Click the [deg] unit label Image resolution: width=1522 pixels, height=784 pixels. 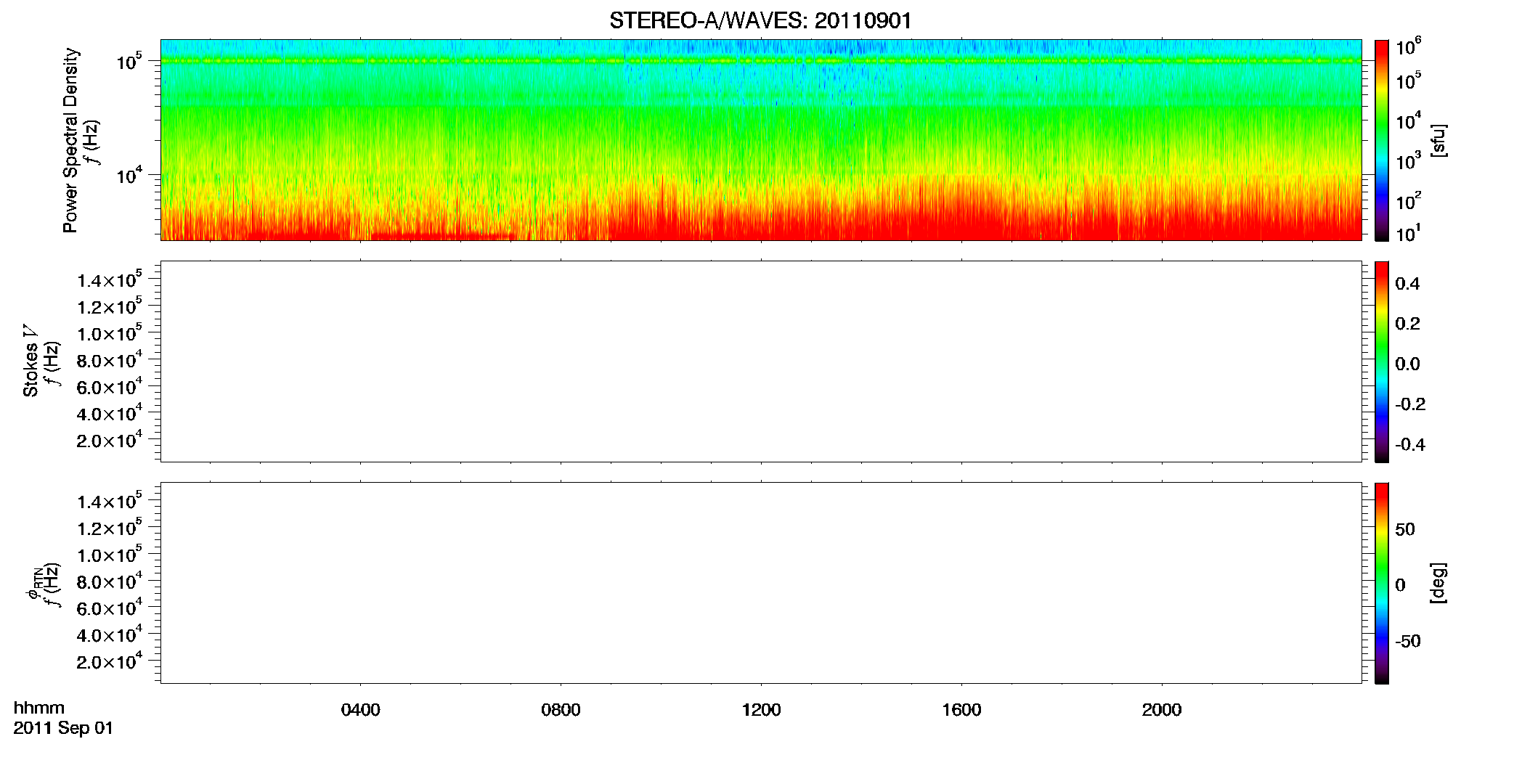pos(1438,583)
